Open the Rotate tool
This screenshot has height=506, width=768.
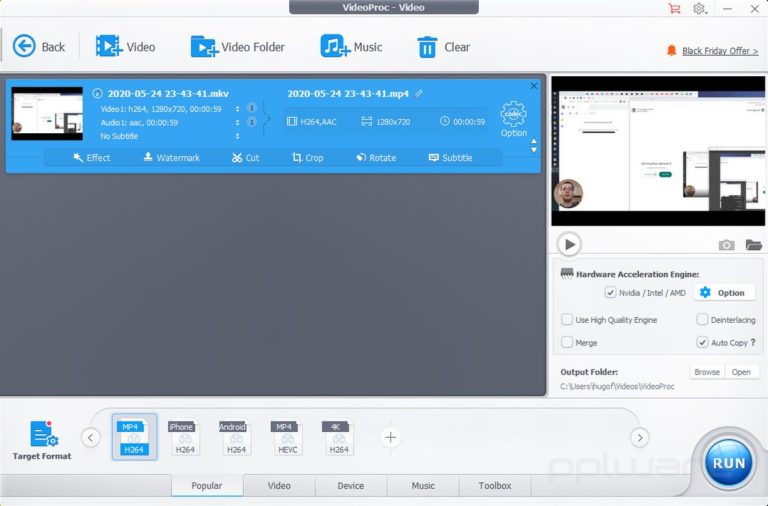click(376, 158)
